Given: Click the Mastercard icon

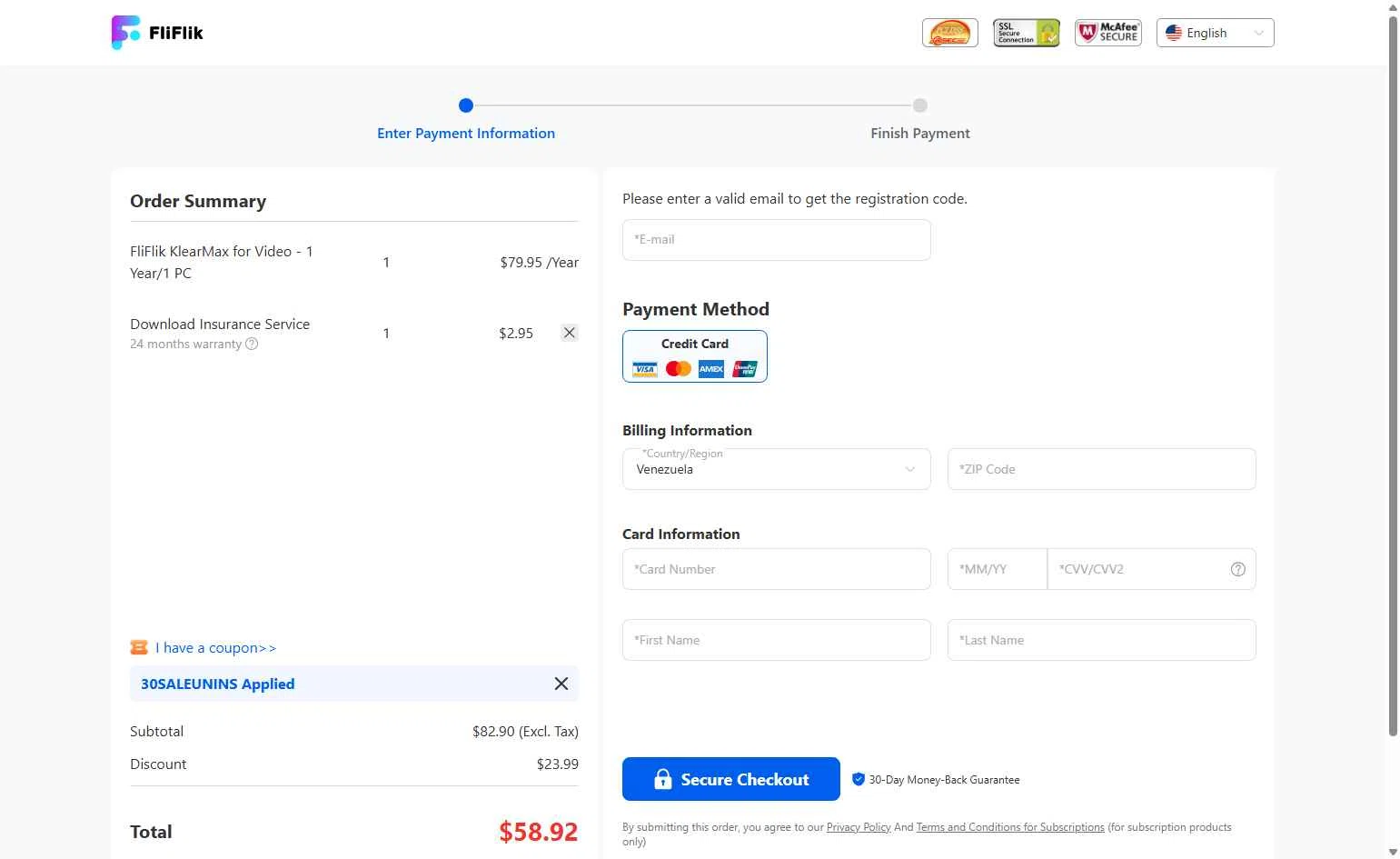Looking at the screenshot, I should coord(679,369).
